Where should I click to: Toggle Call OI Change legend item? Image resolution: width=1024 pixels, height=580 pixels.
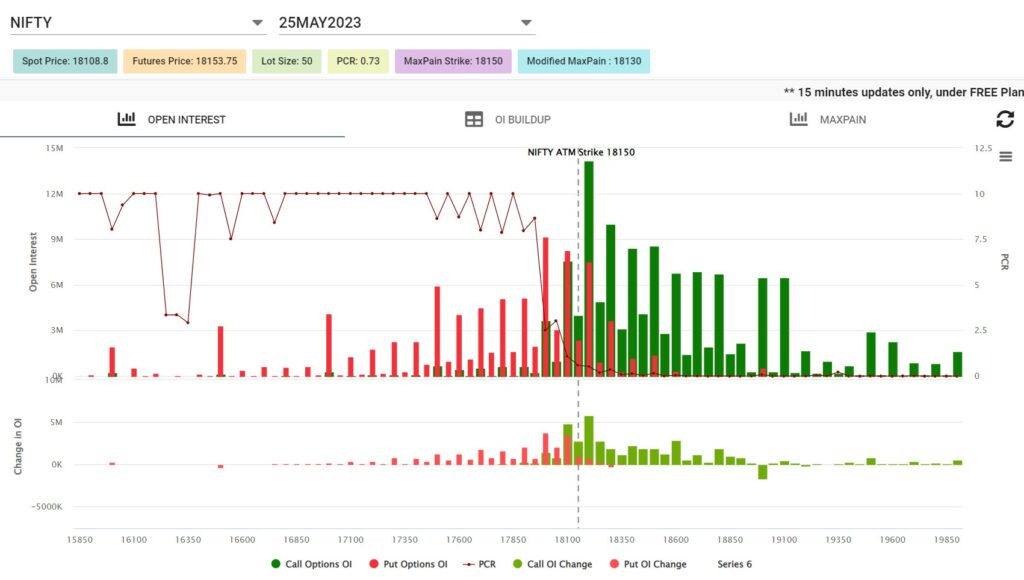[x=551, y=564]
